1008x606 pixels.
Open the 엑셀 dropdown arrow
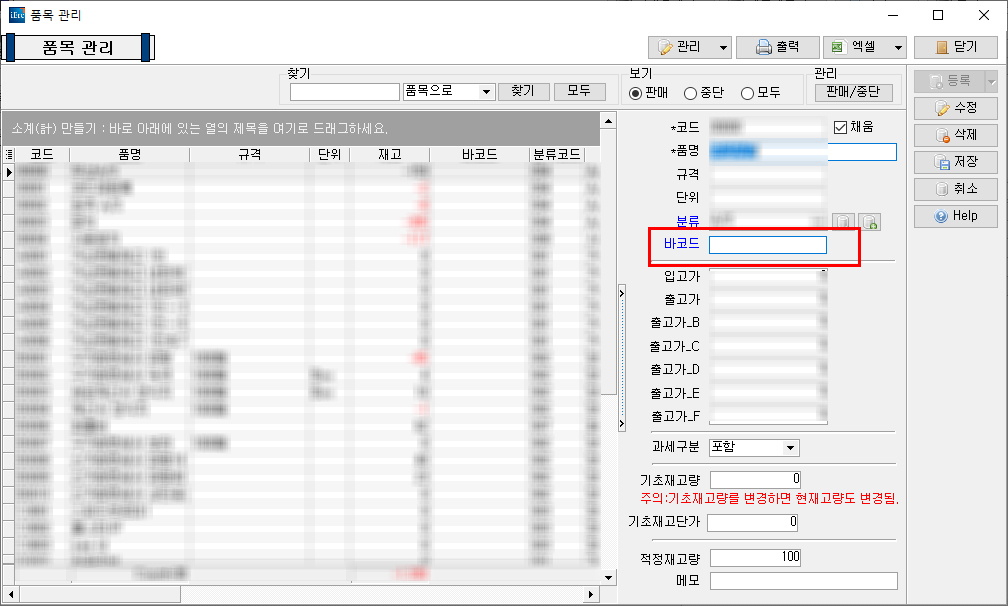coord(898,48)
